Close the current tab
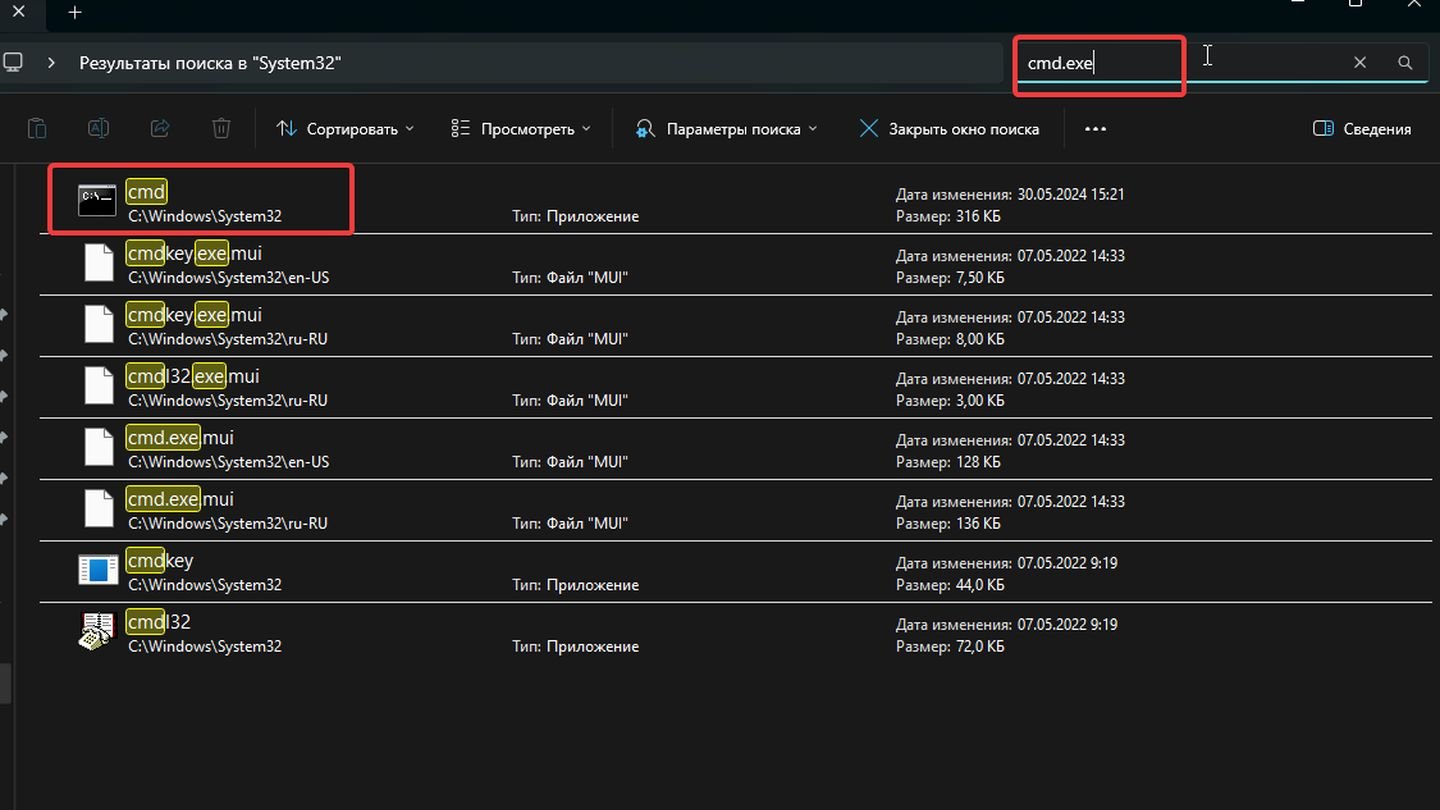The width and height of the screenshot is (1440, 810). (x=18, y=12)
